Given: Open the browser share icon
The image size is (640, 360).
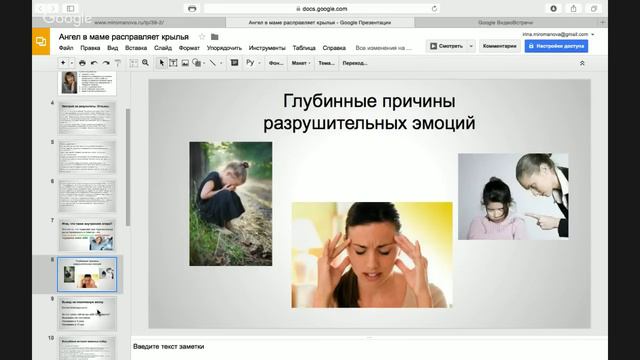Looking at the screenshot, I should pos(573,9).
